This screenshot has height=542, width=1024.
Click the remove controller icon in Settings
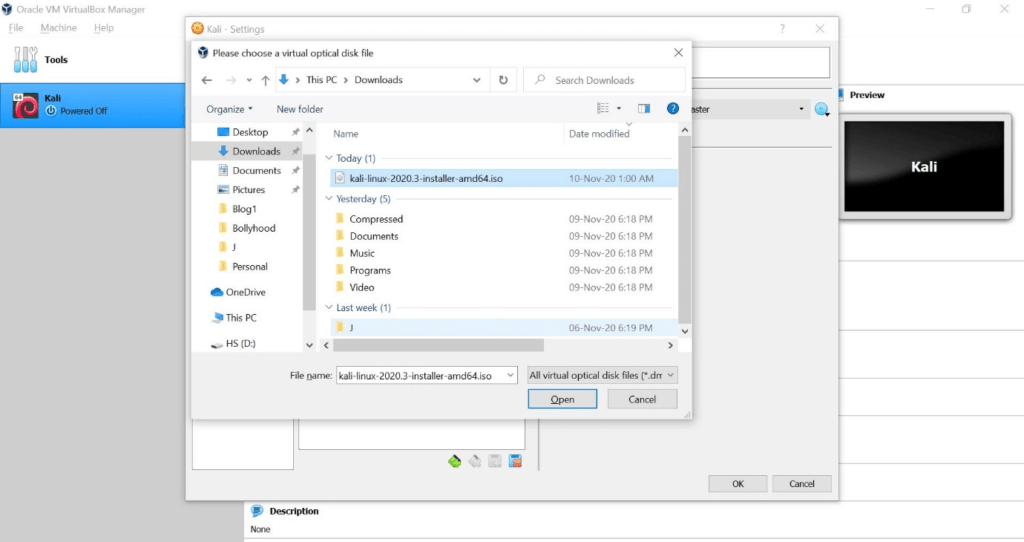click(475, 462)
